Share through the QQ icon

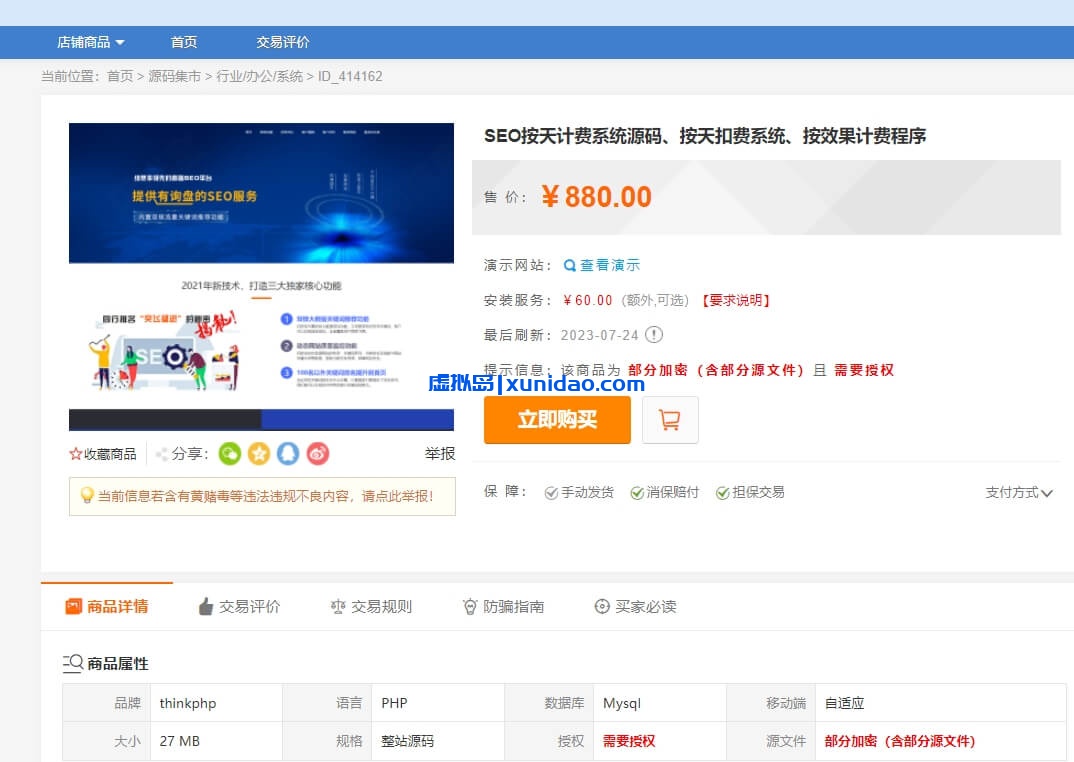[288, 453]
